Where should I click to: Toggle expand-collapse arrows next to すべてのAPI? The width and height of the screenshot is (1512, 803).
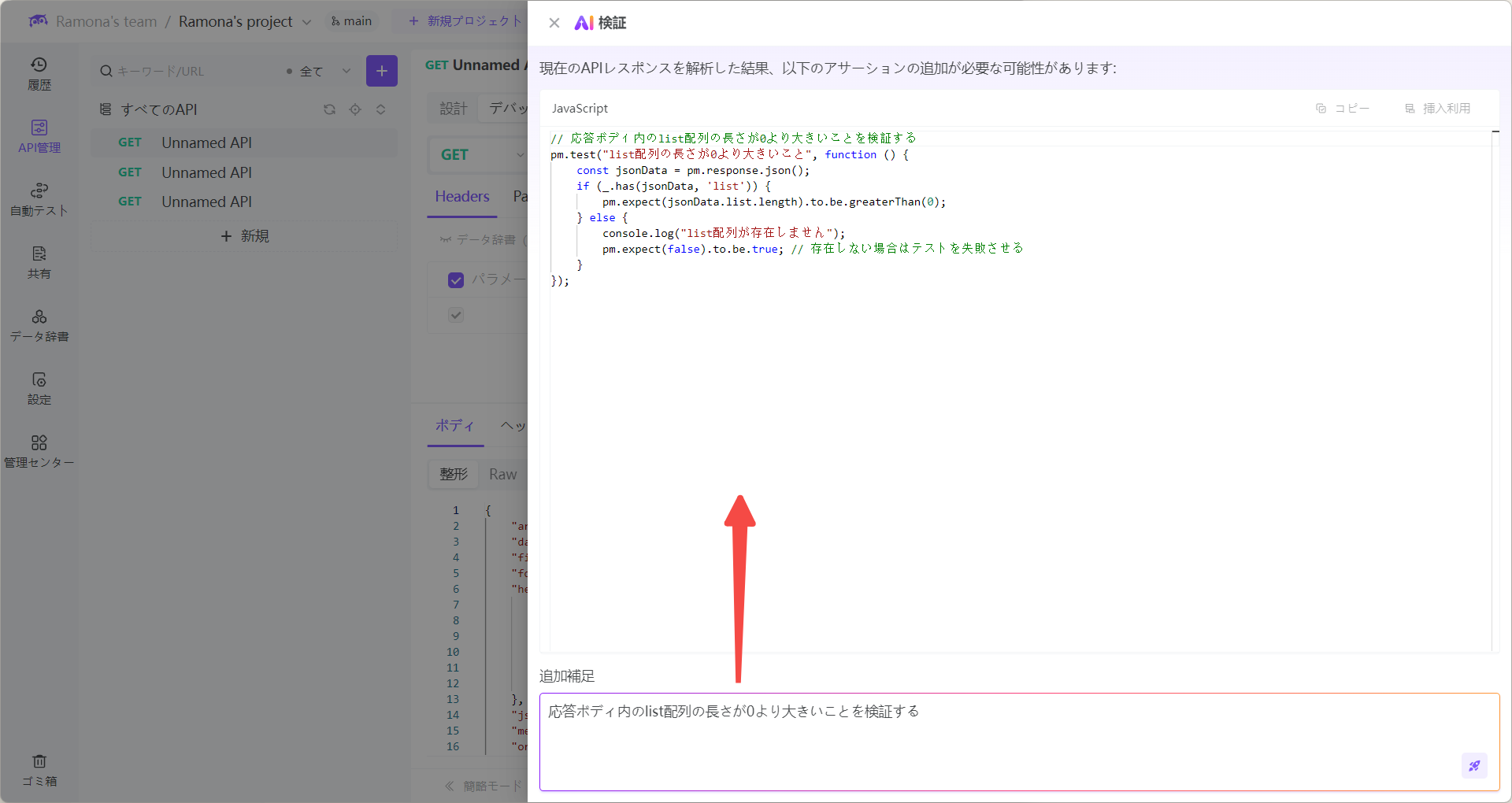tap(381, 109)
